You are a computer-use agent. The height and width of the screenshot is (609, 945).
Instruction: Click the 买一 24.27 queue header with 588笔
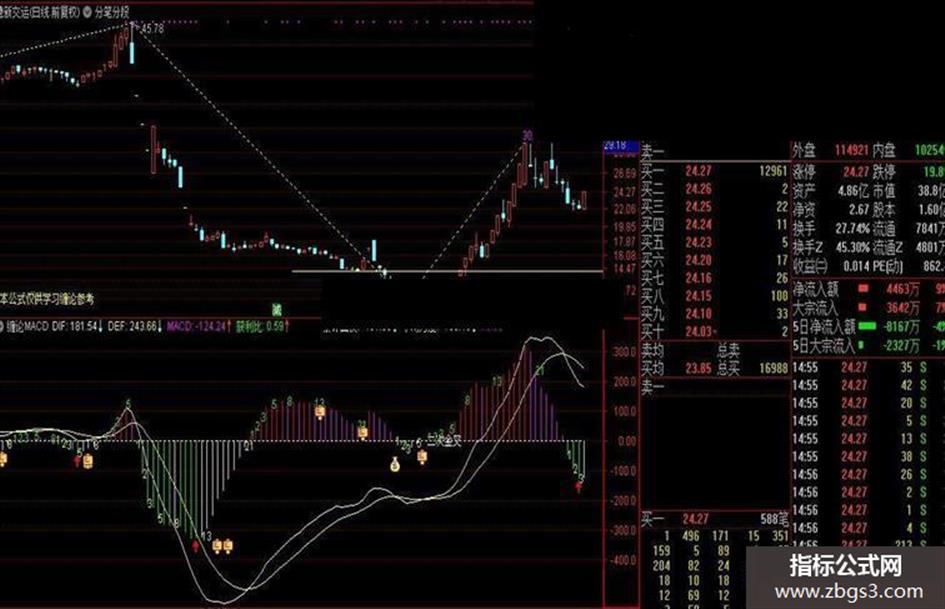(714, 519)
